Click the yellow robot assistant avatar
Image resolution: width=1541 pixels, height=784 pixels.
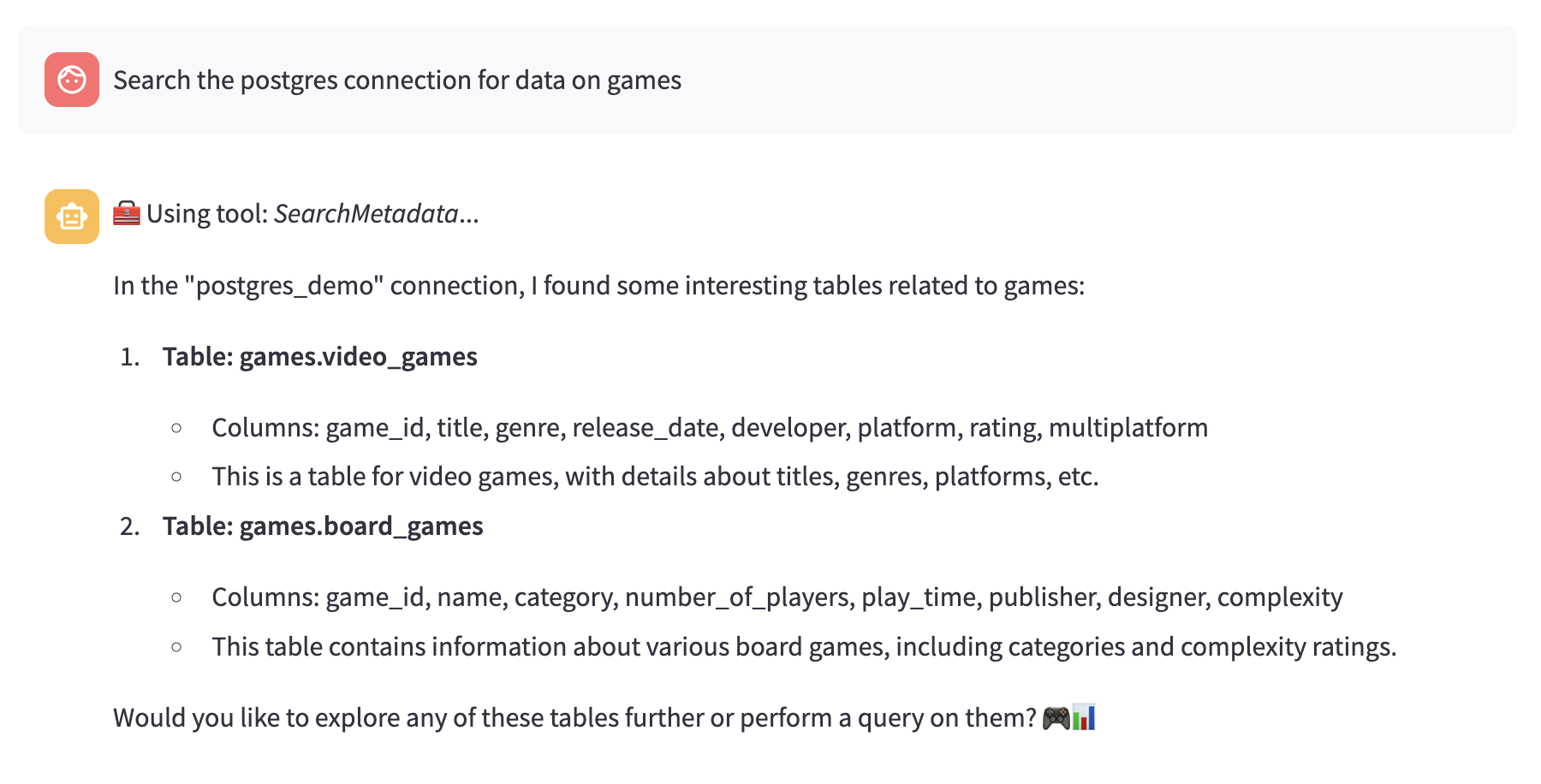72,217
